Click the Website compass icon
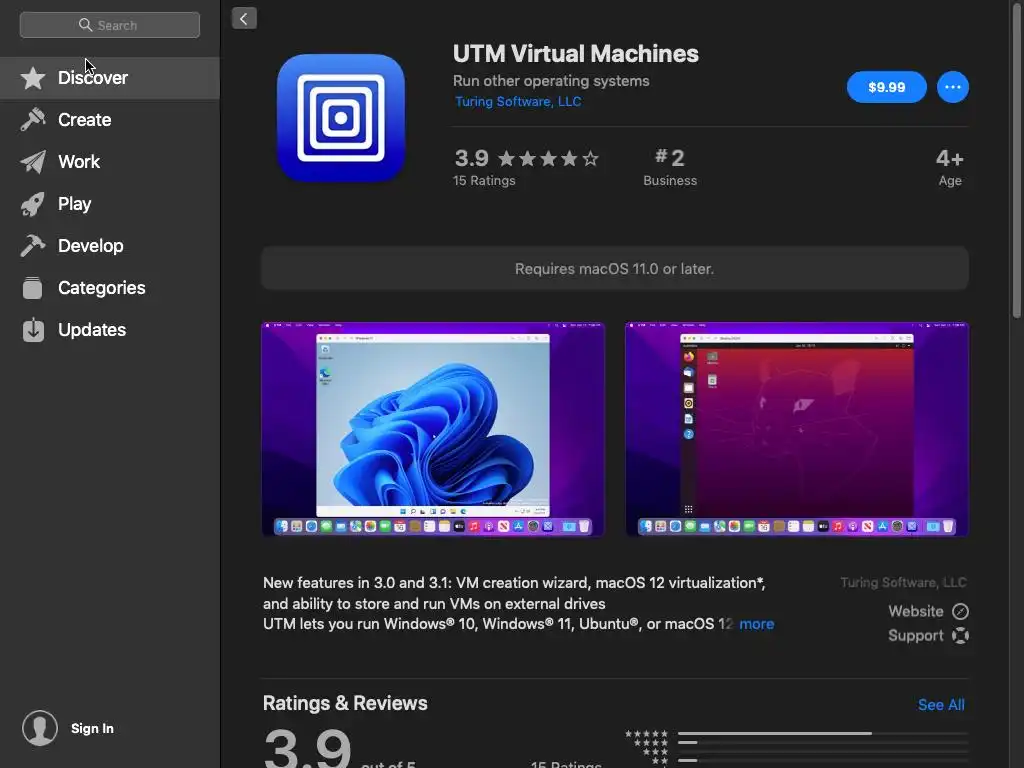The image size is (1024, 768). click(x=960, y=612)
